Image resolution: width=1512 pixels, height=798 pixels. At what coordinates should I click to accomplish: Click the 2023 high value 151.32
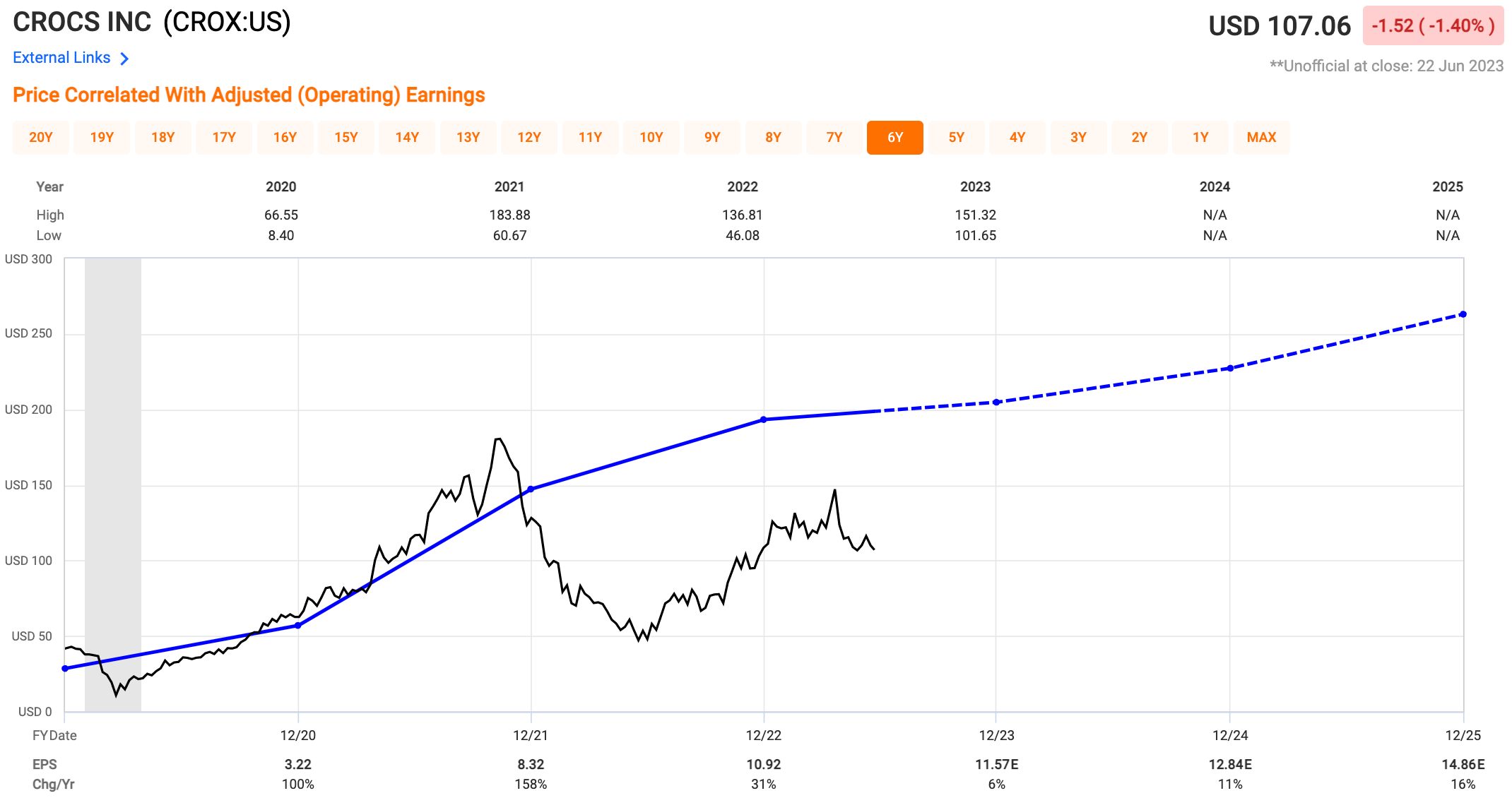coord(976,215)
